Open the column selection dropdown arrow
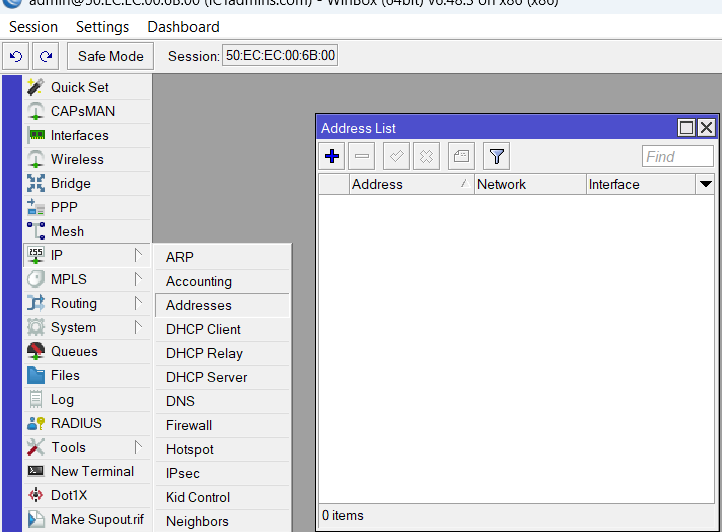The image size is (722, 532). click(705, 184)
